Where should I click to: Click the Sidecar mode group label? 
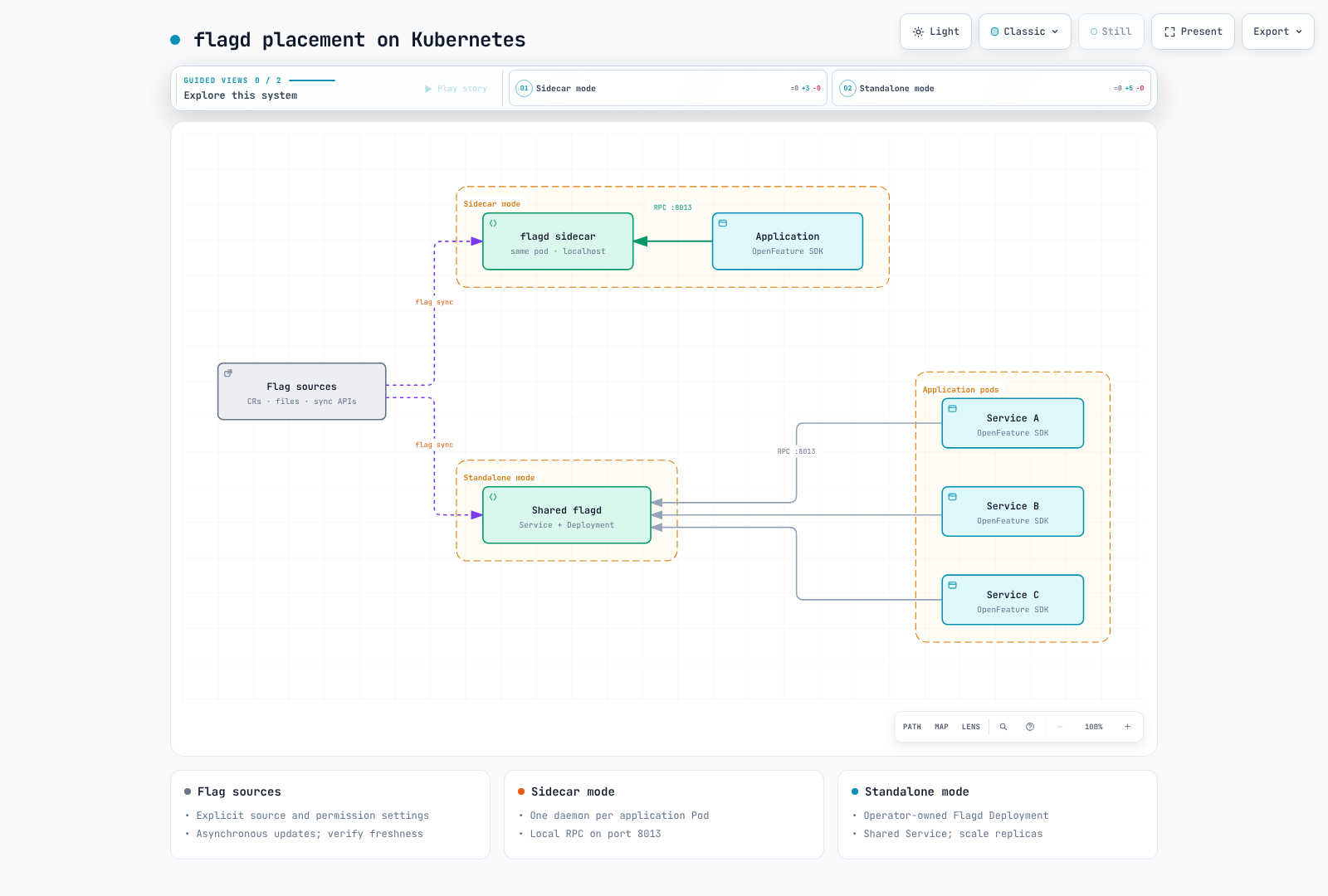492,204
